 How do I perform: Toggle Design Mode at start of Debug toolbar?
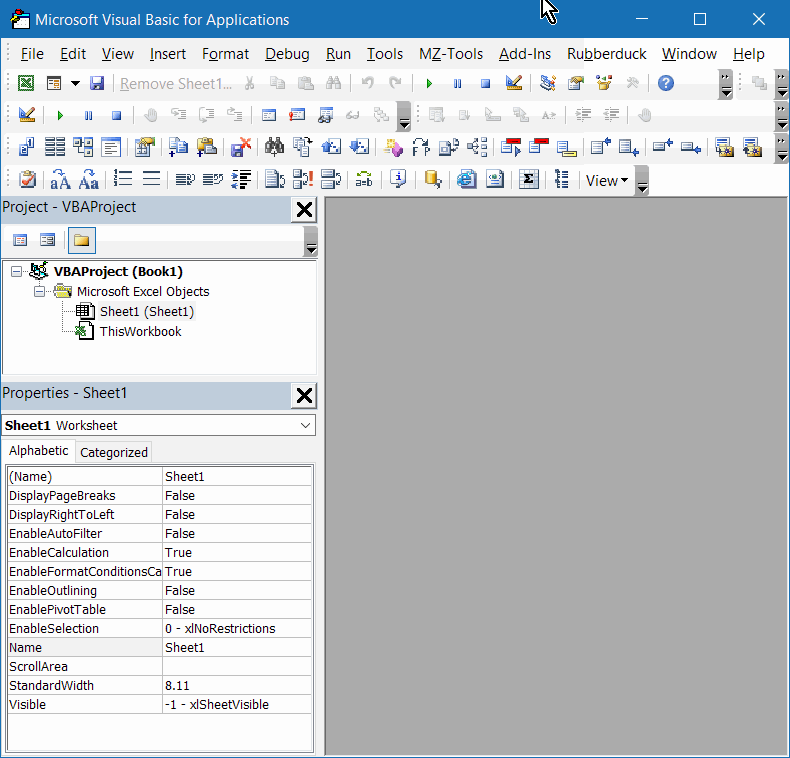27,115
